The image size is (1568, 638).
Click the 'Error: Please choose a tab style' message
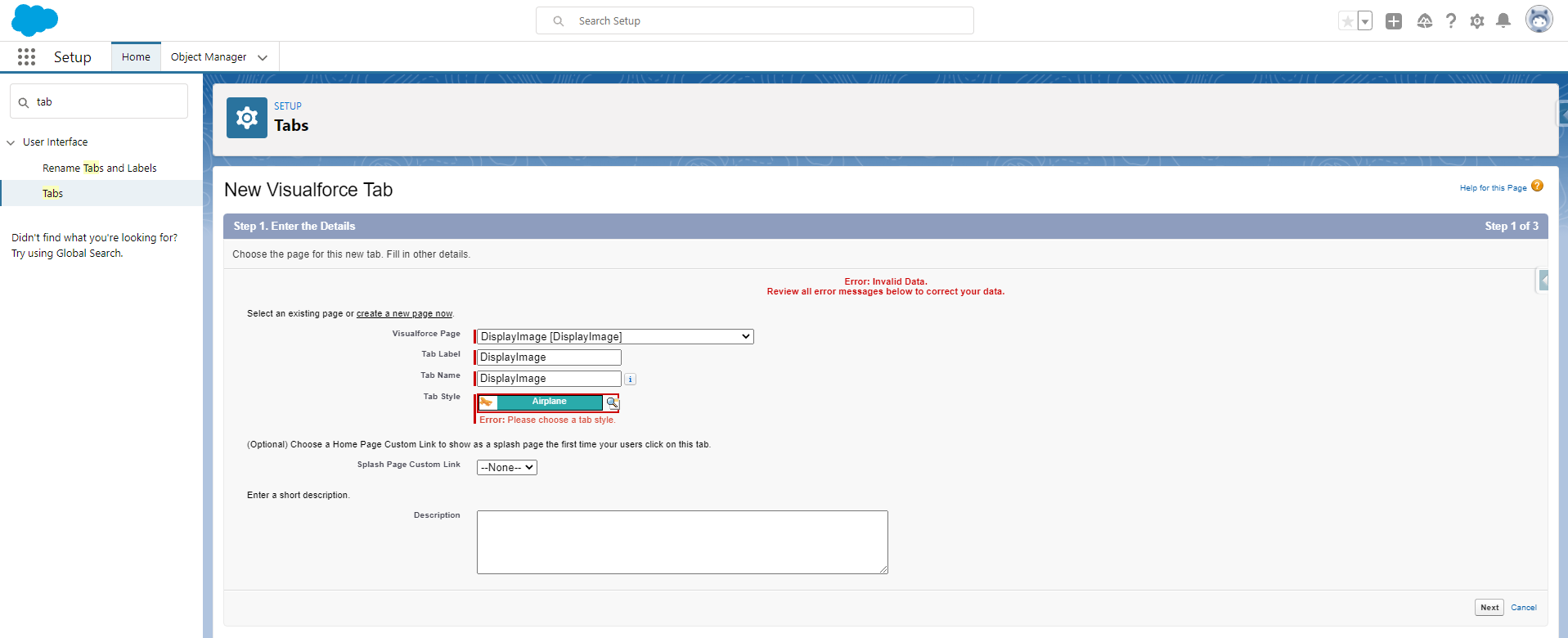click(x=547, y=420)
